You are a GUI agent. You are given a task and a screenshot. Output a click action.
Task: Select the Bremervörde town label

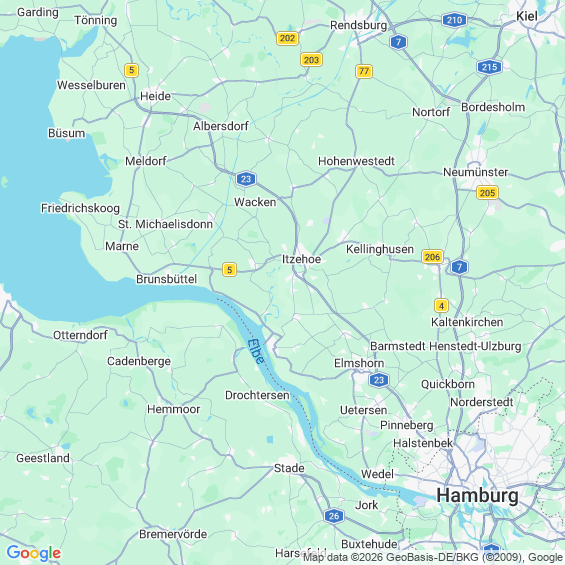[173, 534]
